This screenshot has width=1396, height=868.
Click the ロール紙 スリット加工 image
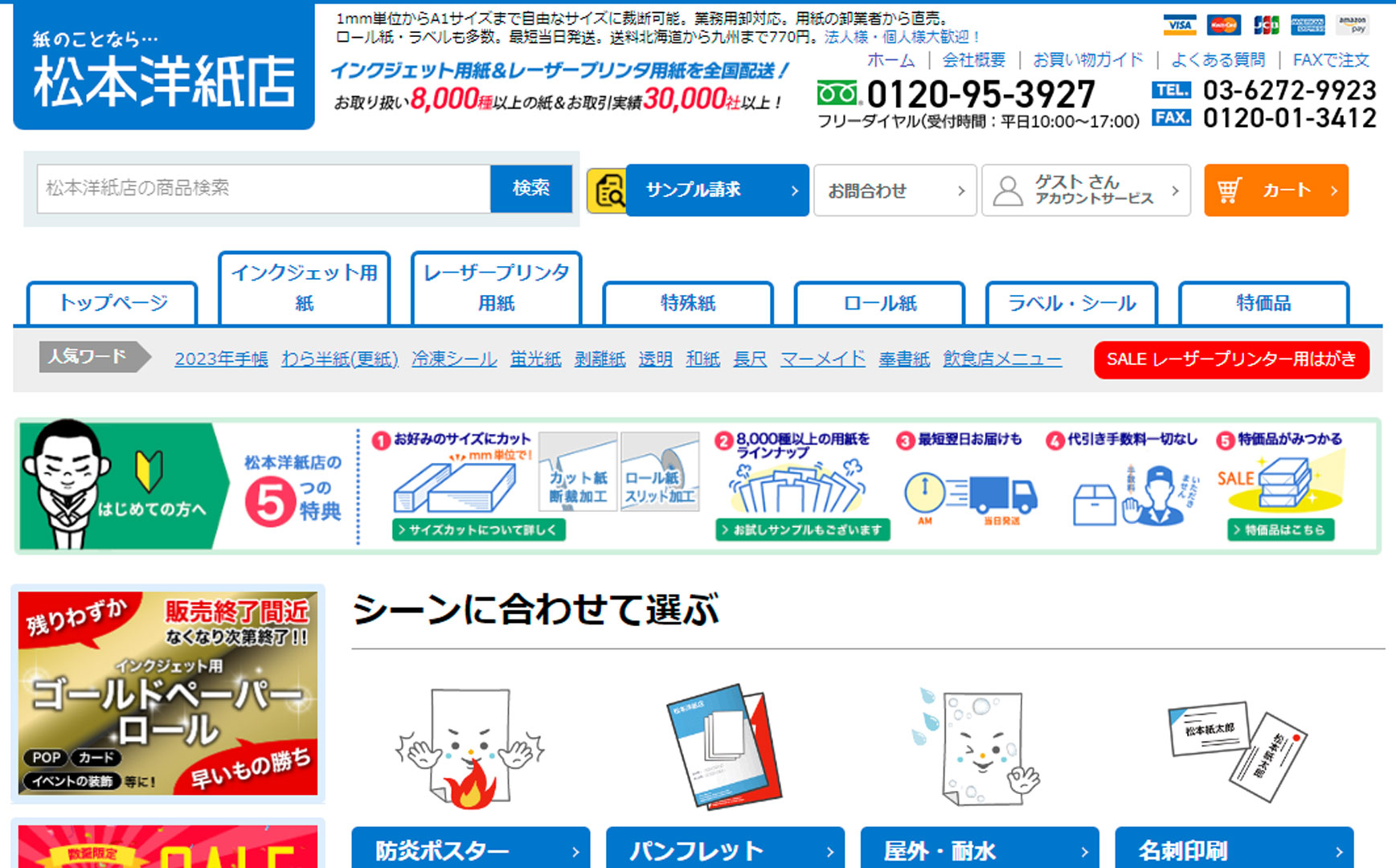coord(659,471)
